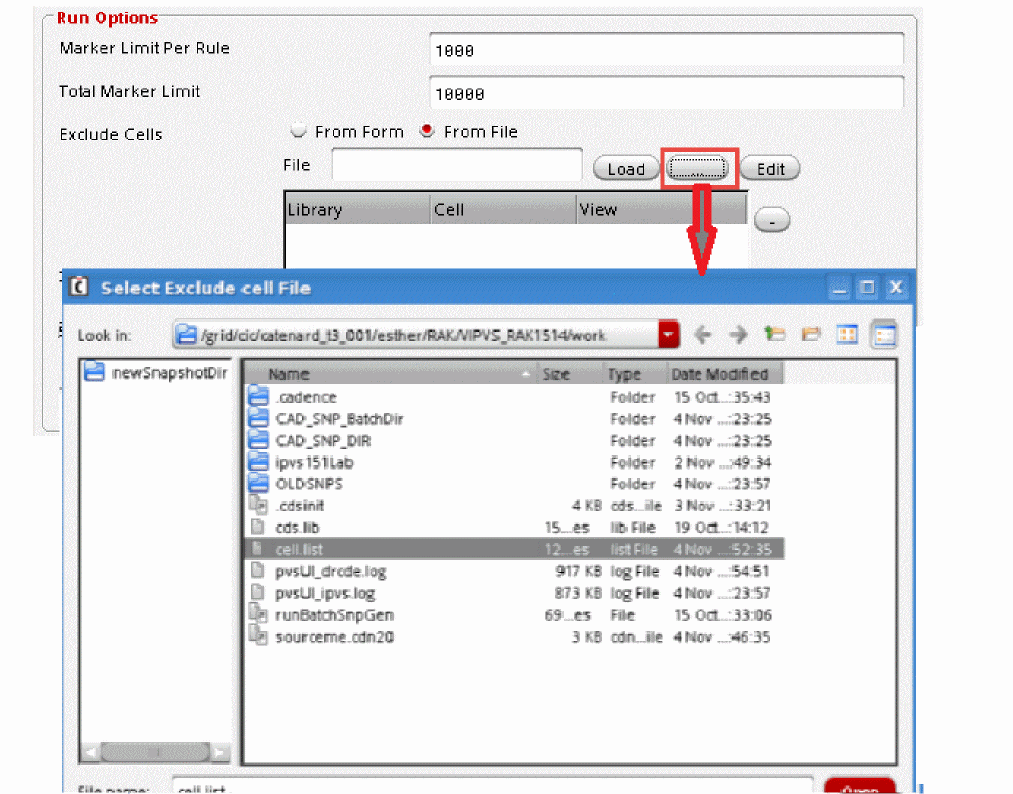Go forward using the right arrow icon
This screenshot has height=794, width=1013.
click(x=738, y=335)
